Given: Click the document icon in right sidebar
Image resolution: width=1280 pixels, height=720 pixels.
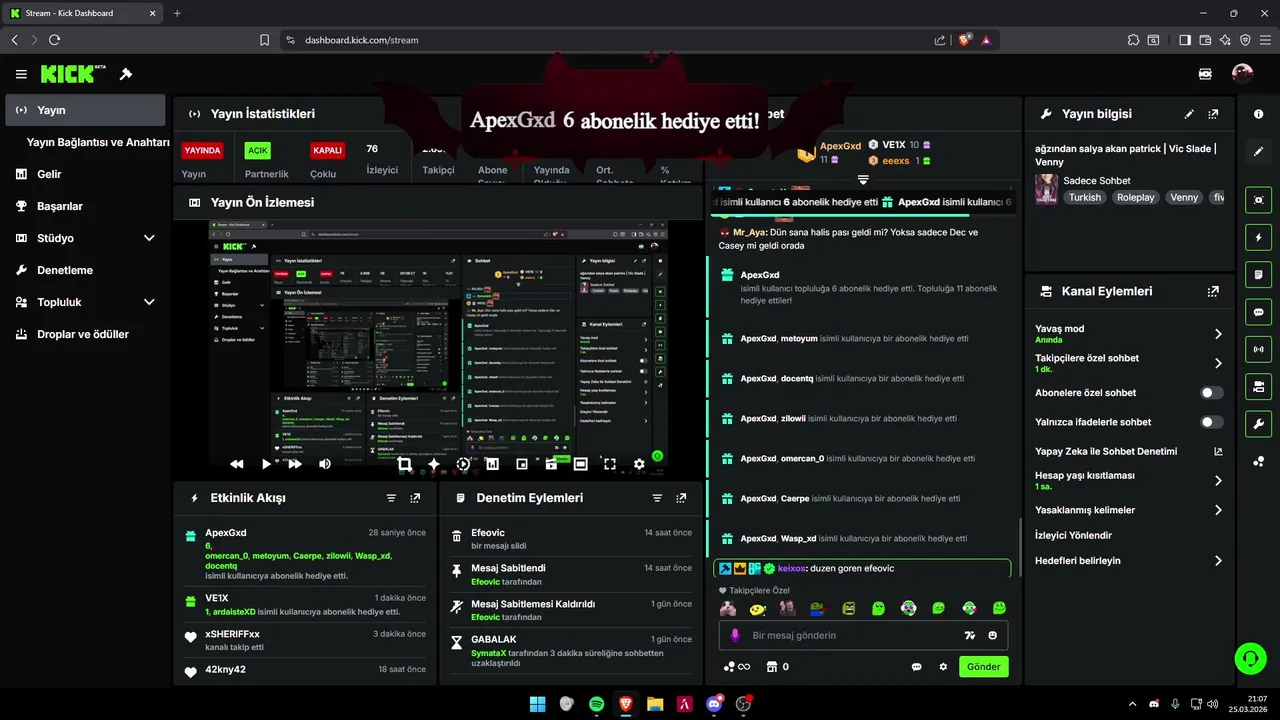Looking at the screenshot, I should (x=1258, y=274).
